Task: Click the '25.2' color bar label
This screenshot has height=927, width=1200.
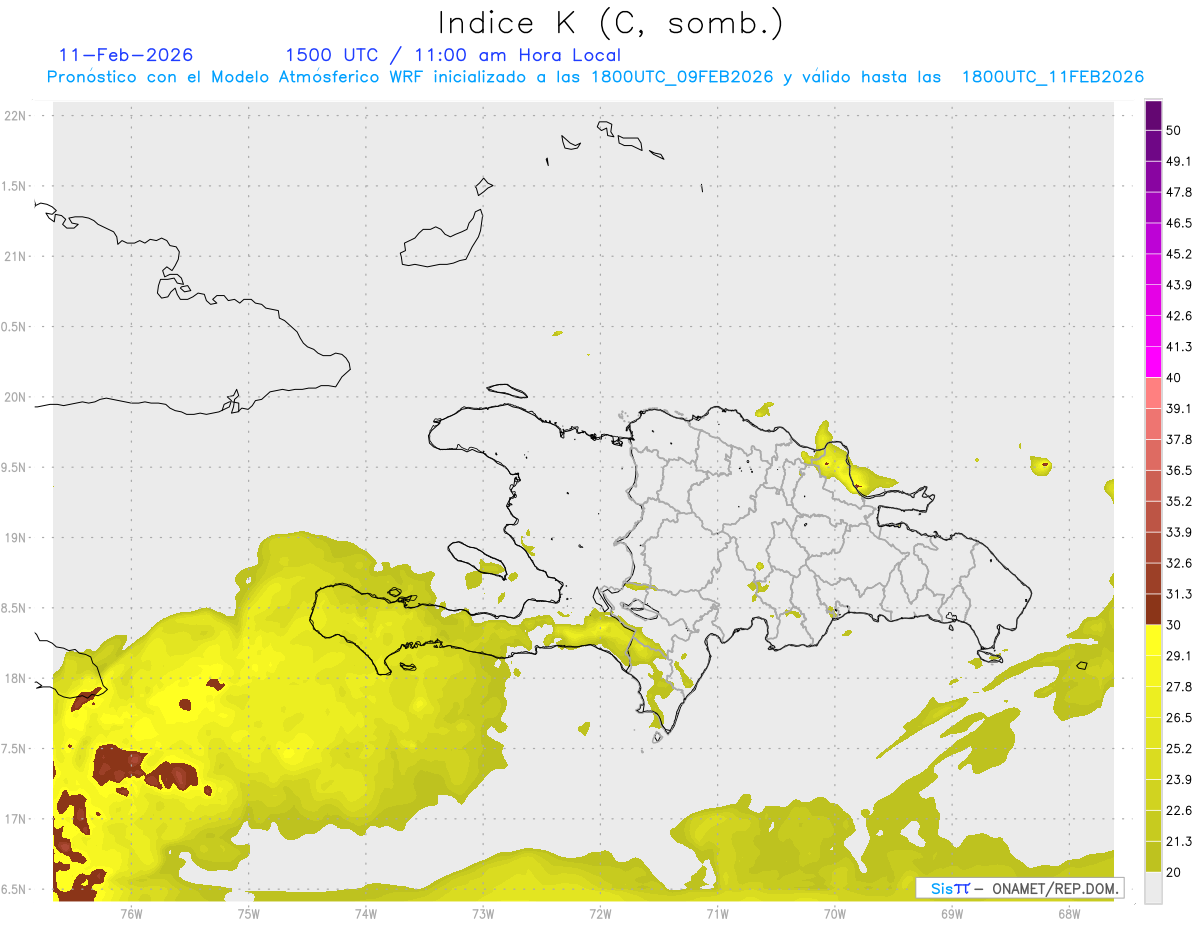Action: (x=1180, y=749)
